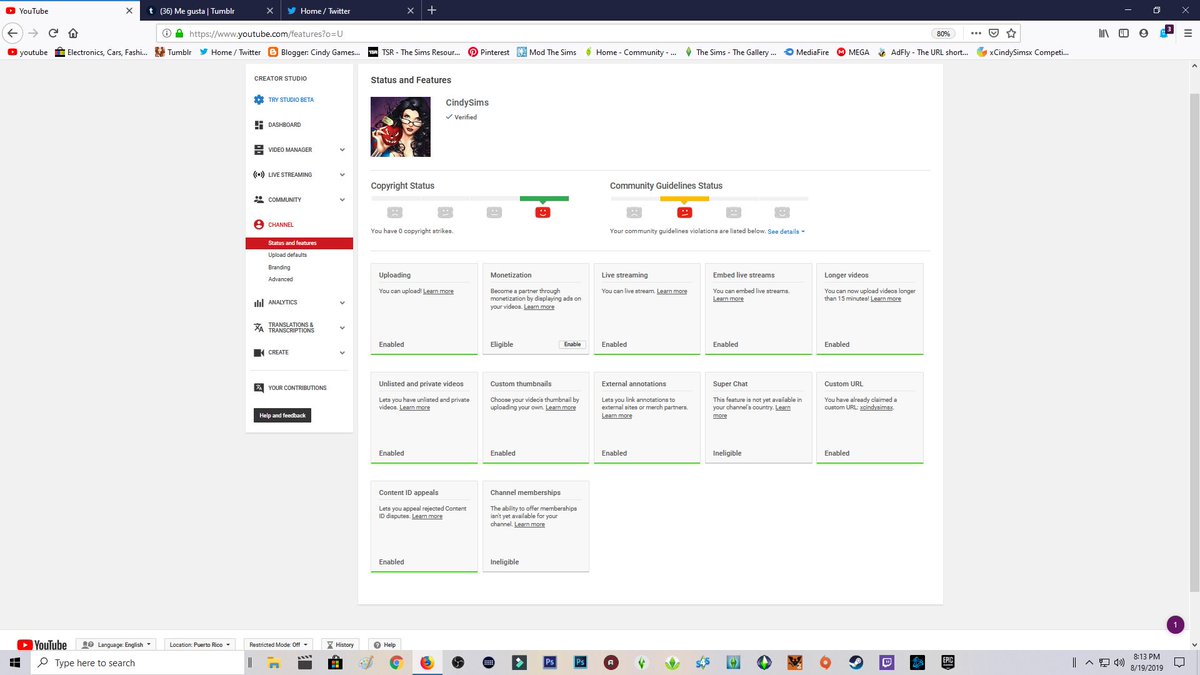Expand the Create section chevron
Viewport: 1200px width, 675px height.
coord(342,352)
